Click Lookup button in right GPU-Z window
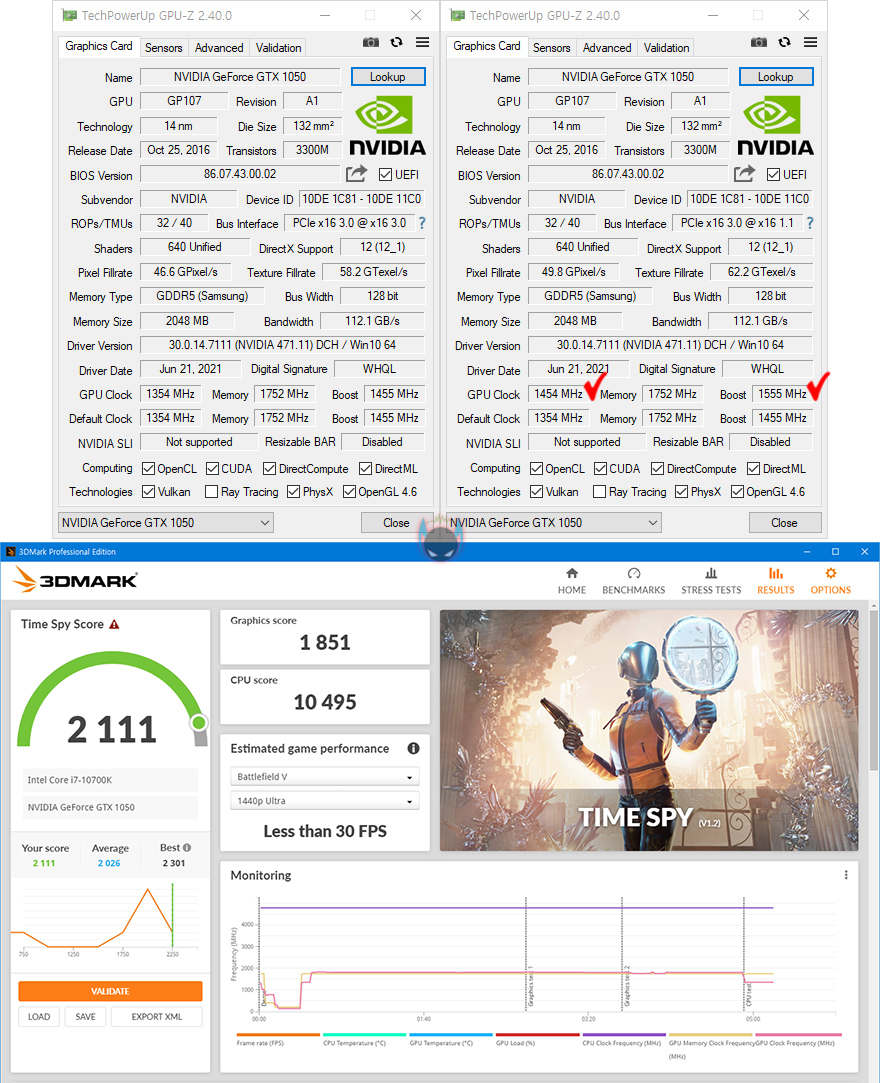880x1083 pixels. [x=776, y=77]
